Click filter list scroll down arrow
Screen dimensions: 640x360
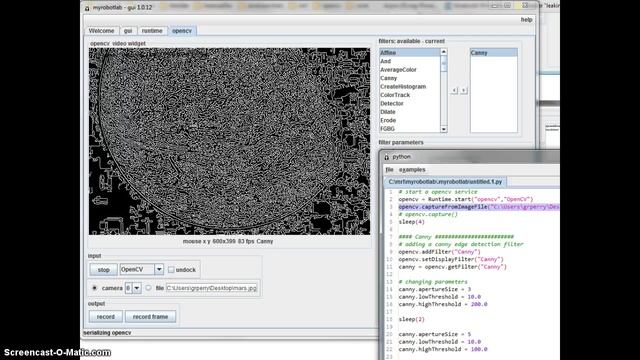point(444,129)
